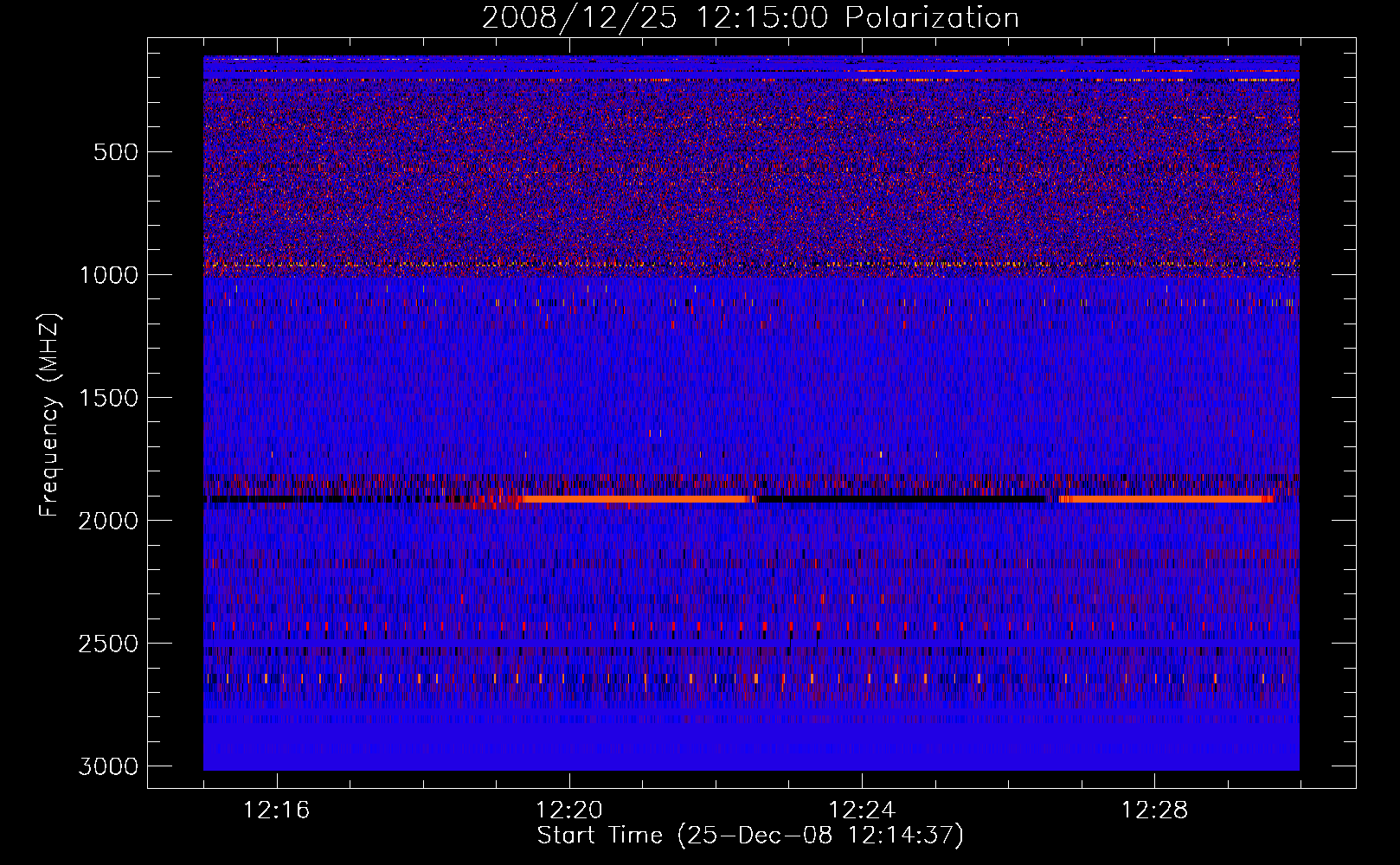This screenshot has height=865, width=1400.
Task: Click the second orange band after 12:26
Action: (1166, 499)
